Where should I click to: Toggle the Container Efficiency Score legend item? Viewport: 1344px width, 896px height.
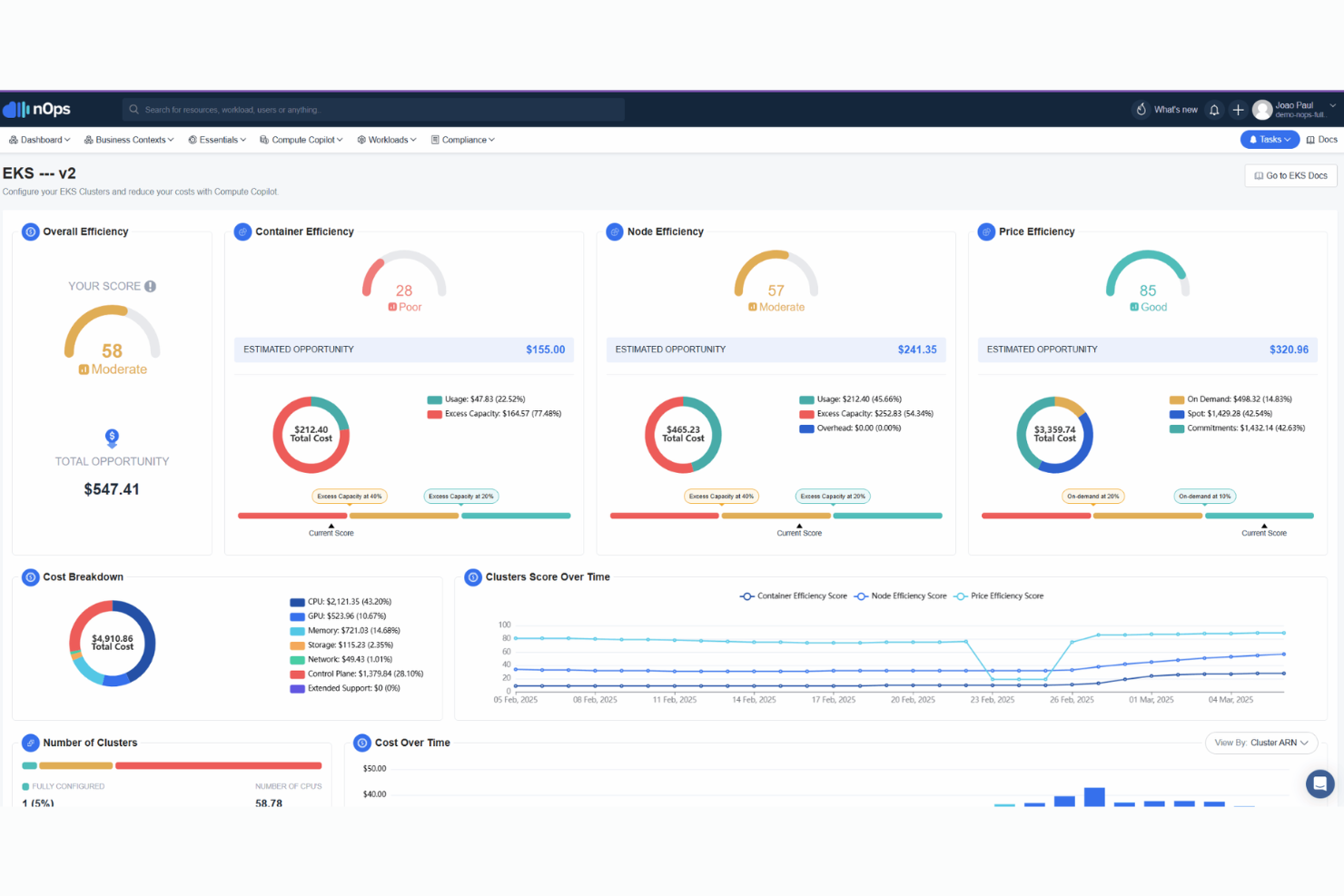click(x=792, y=596)
